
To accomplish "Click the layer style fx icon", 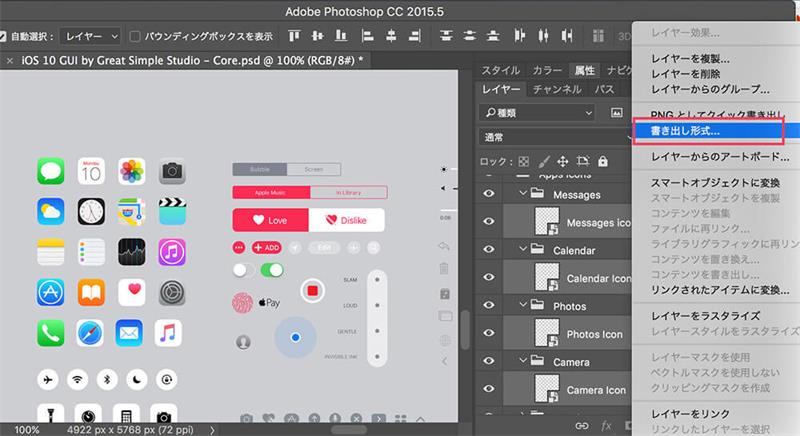I will pyautogui.click(x=606, y=426).
